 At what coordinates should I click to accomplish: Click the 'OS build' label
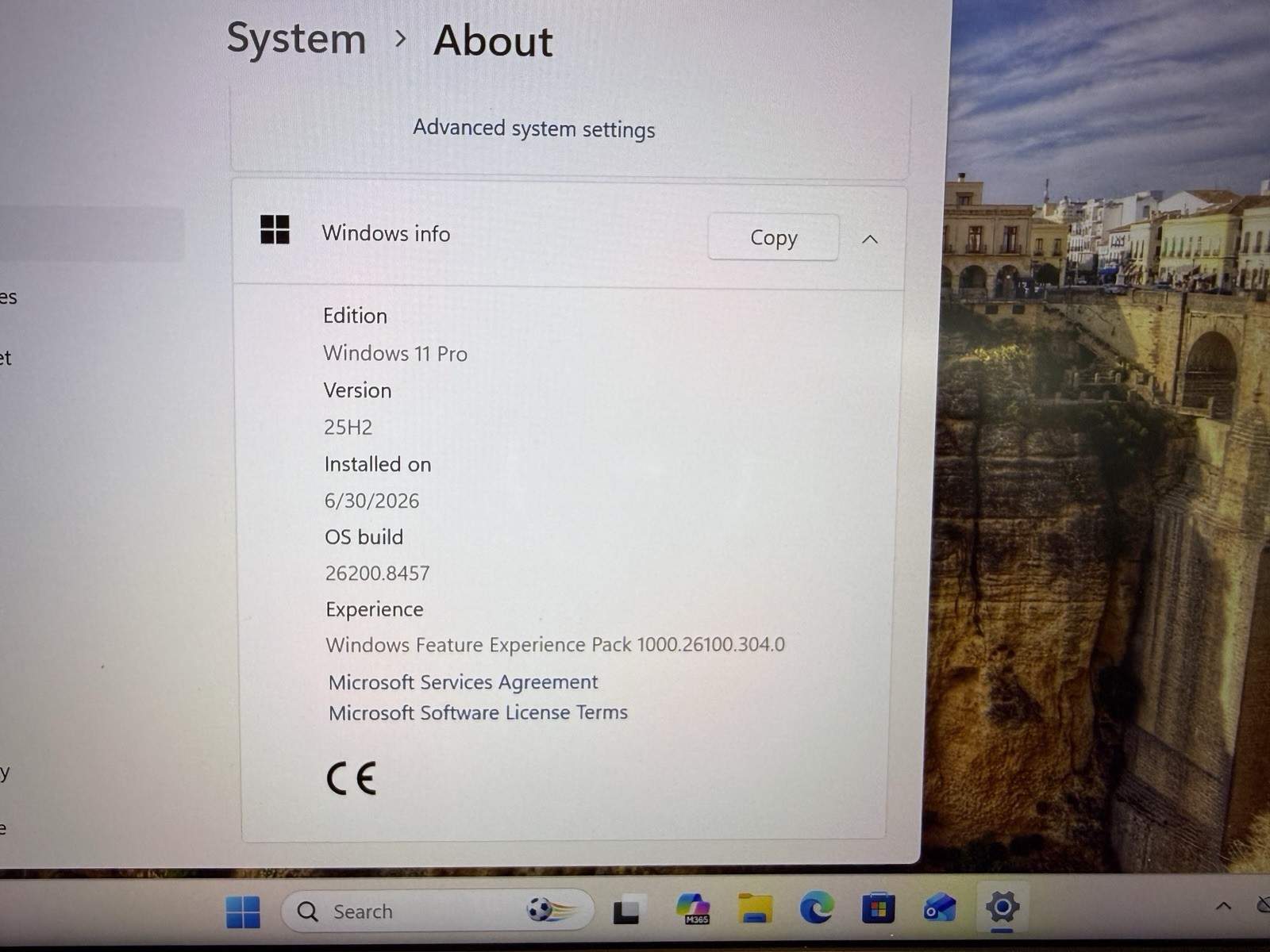tap(364, 537)
